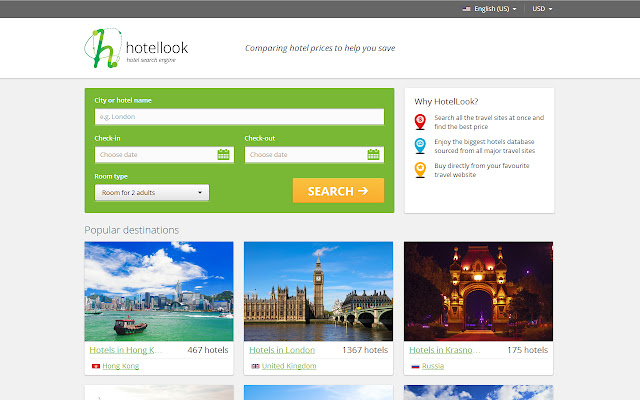Viewport: 640px width, 400px height.
Task: Follow the Hong Kong country link
Action: tap(121, 366)
